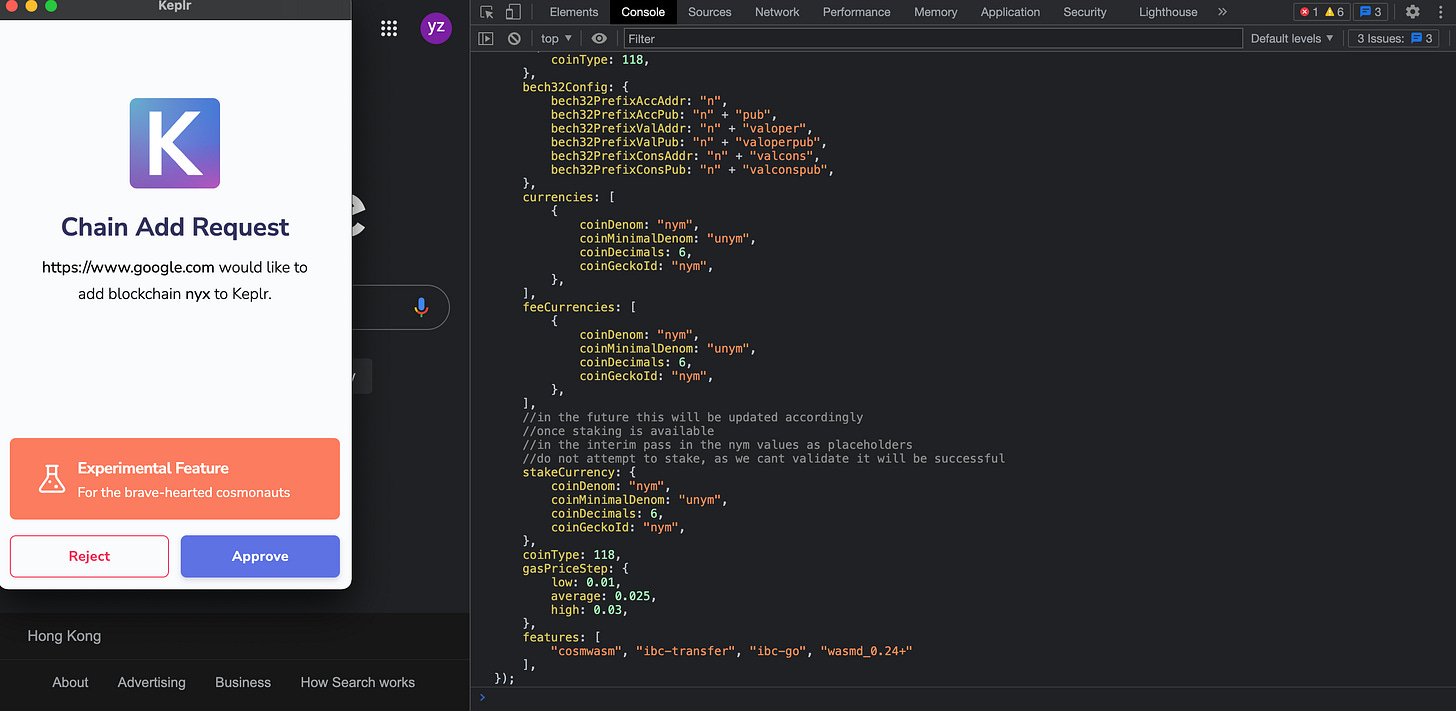Click the console Filter input field

(x=930, y=39)
